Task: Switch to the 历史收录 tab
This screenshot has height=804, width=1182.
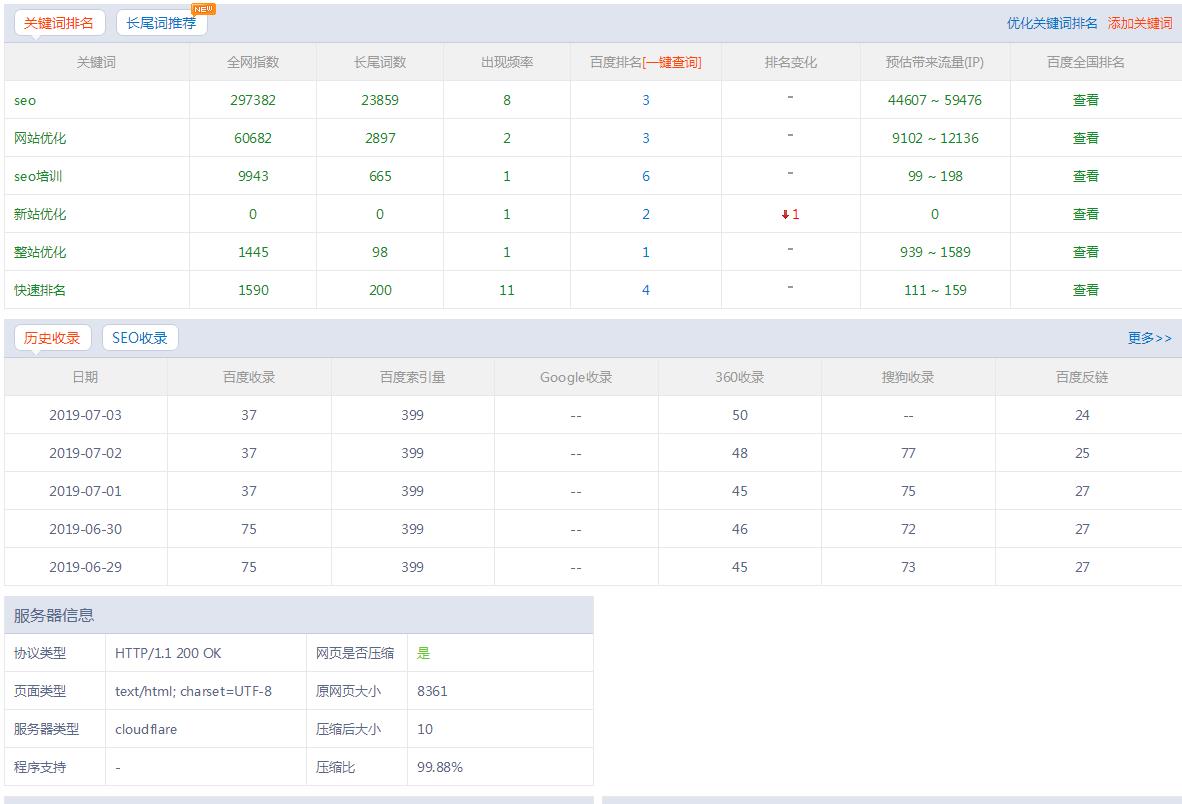Action: point(52,338)
